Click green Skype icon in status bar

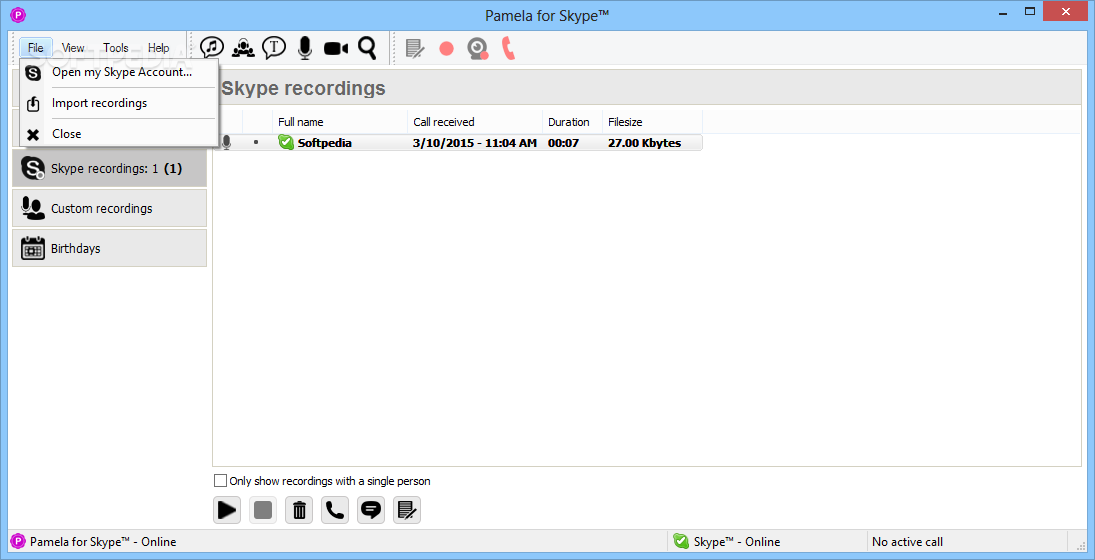[680, 541]
